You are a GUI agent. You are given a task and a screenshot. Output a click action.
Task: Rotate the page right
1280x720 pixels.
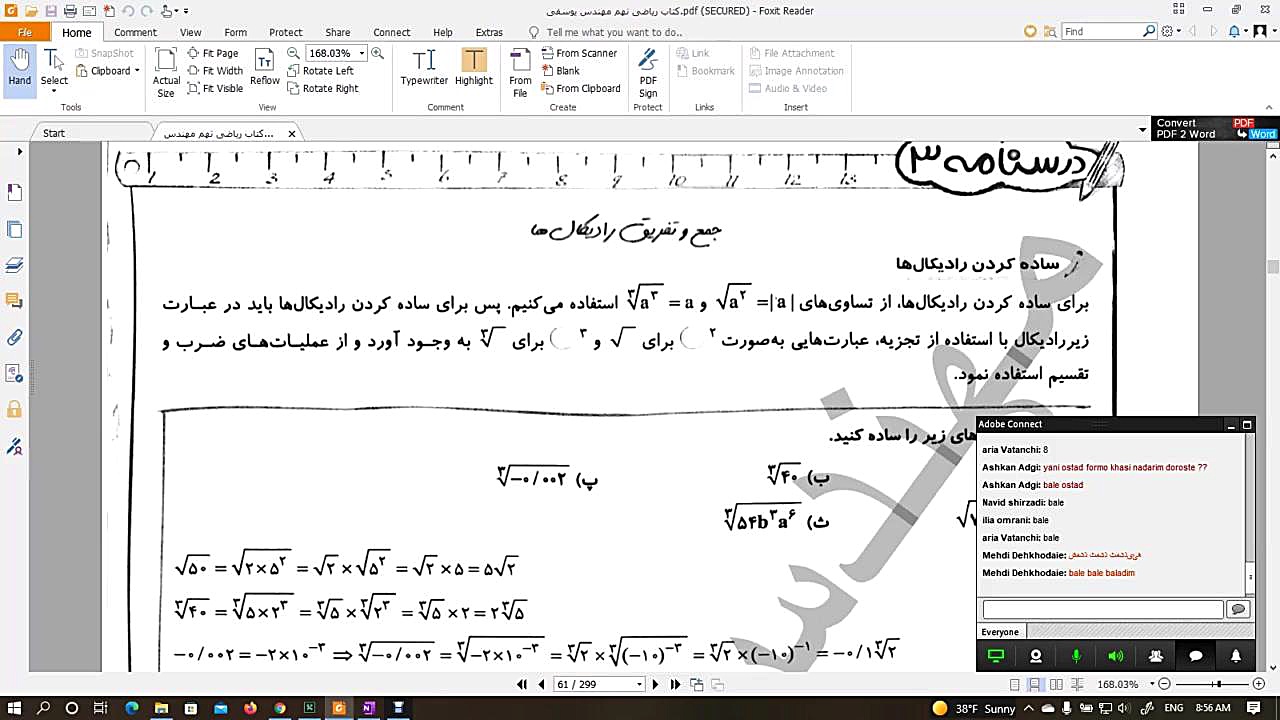(x=323, y=88)
